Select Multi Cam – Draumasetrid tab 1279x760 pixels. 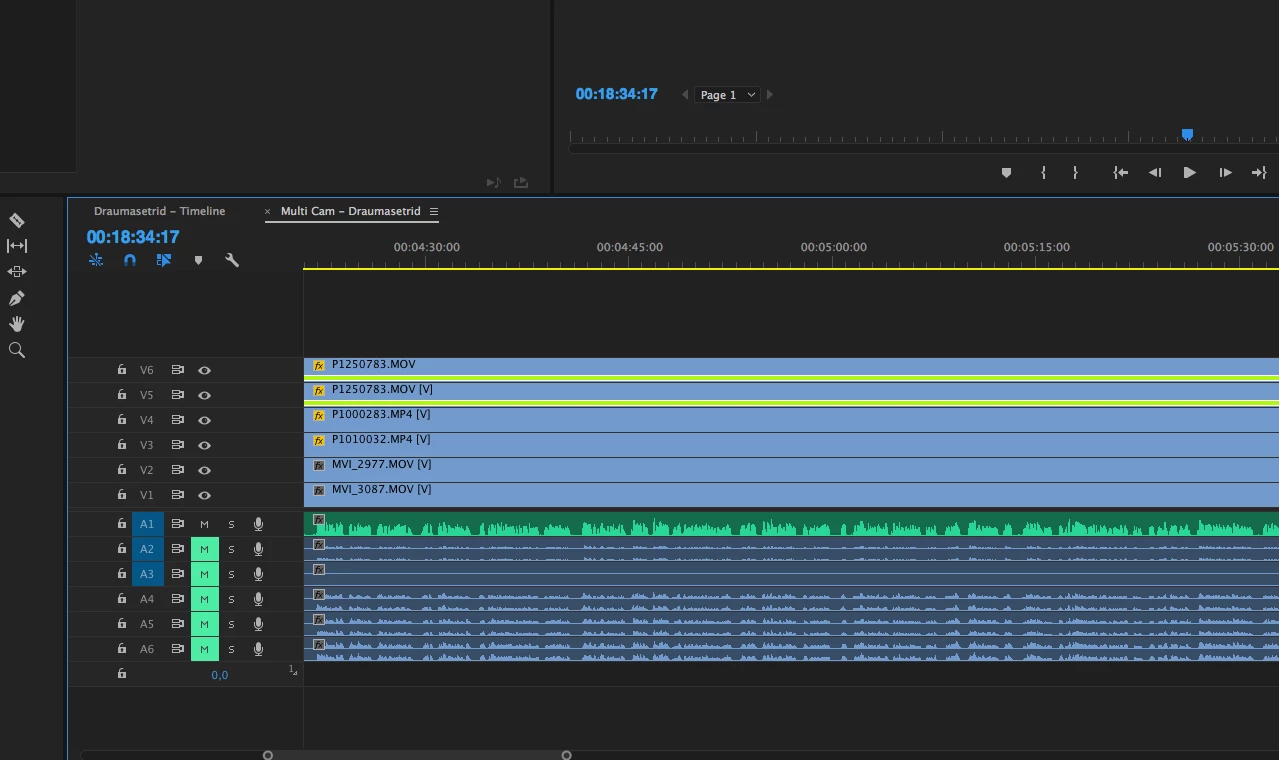pyautogui.click(x=350, y=211)
